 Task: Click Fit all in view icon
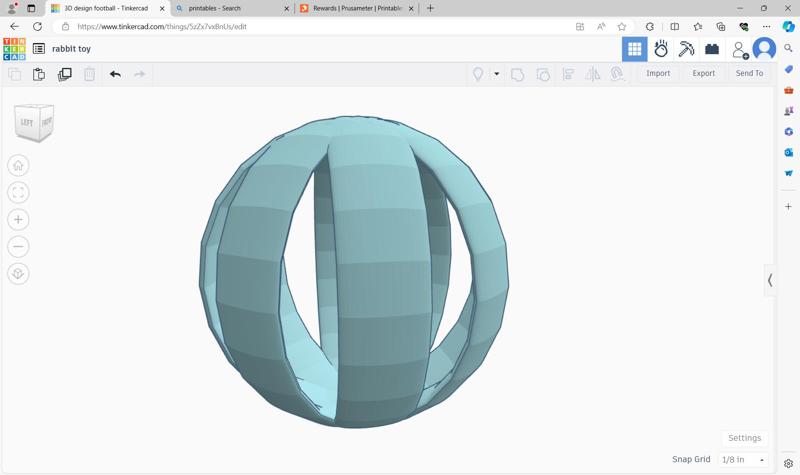pyautogui.click(x=18, y=193)
